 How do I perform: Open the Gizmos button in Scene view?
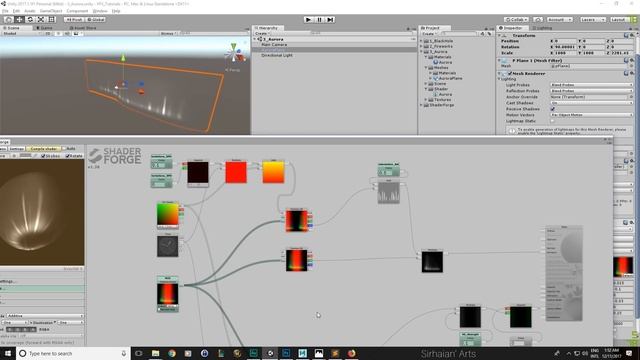pyautogui.click(x=168, y=33)
